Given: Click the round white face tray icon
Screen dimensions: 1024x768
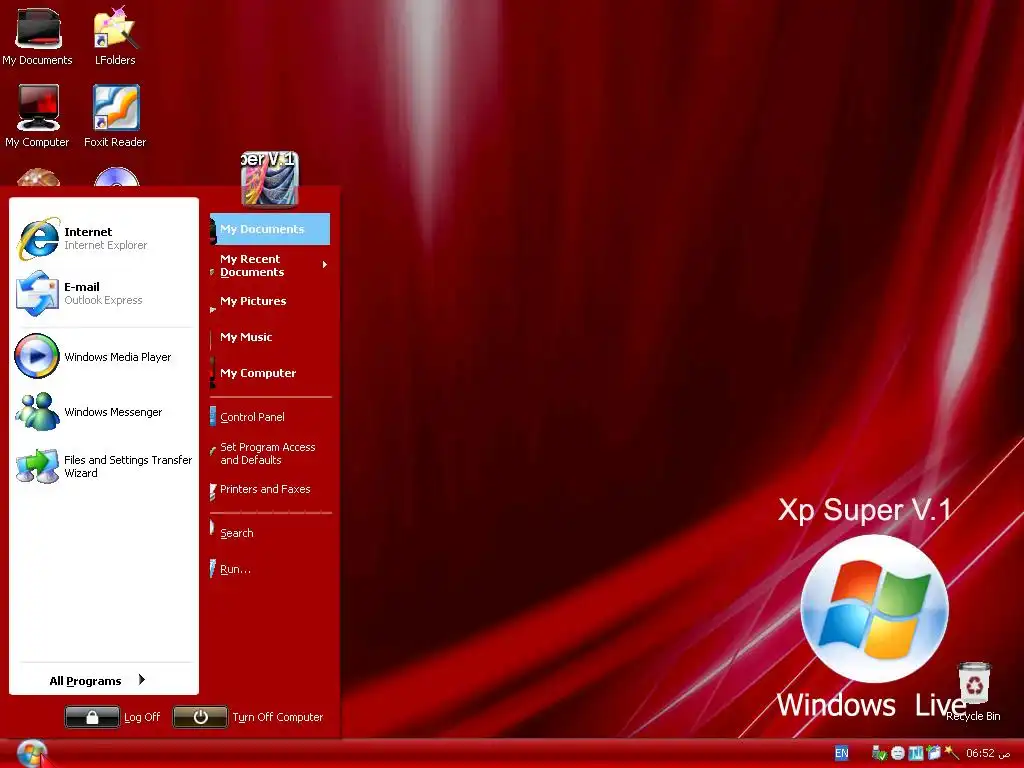Looking at the screenshot, I should (898, 754).
